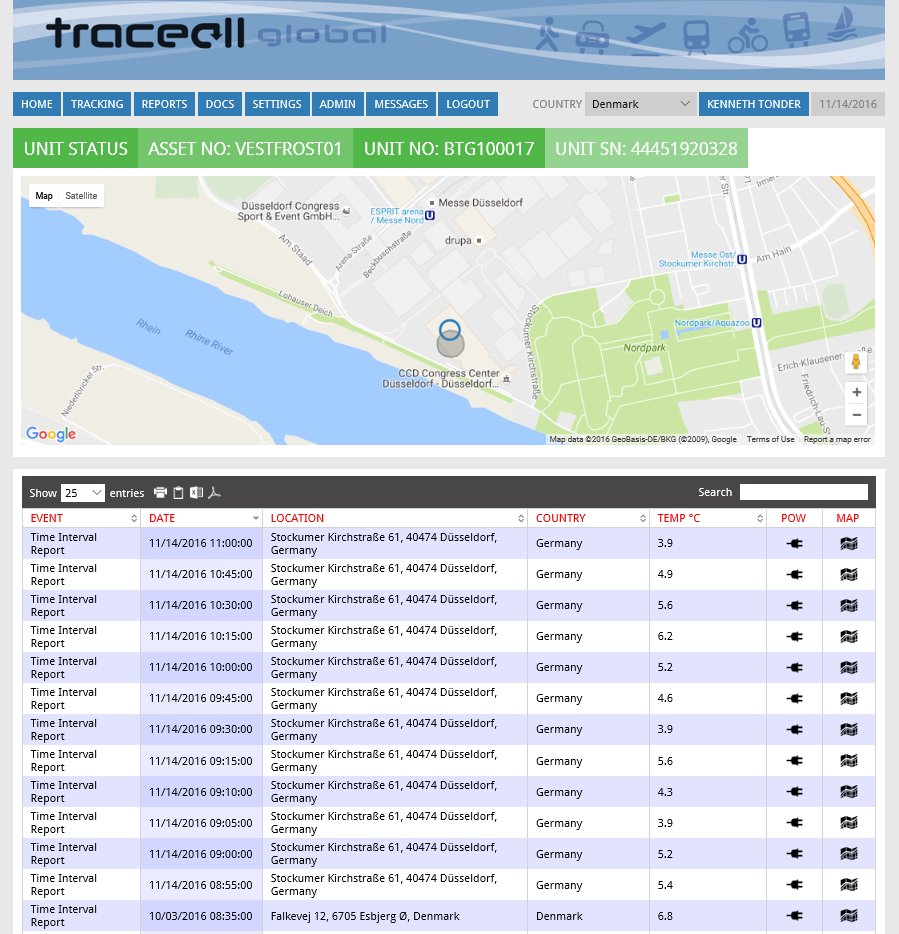Open map icon for 10:15:00 row
The width and height of the screenshot is (899, 934).
point(848,636)
